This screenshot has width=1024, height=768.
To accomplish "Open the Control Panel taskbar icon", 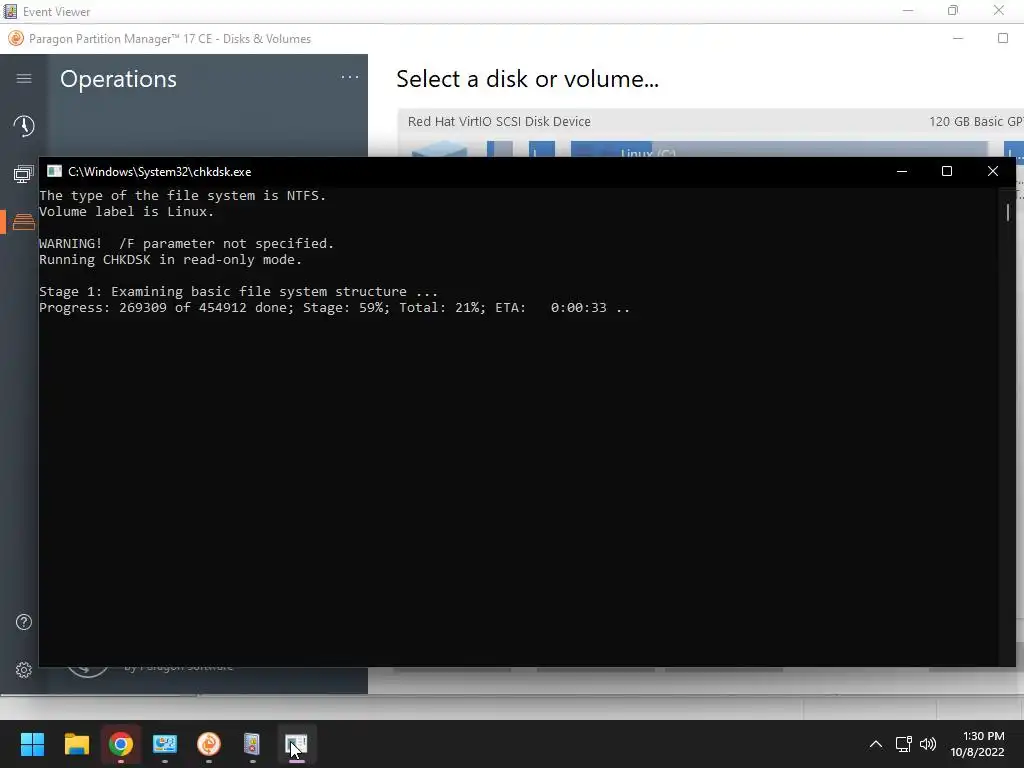I will [165, 744].
